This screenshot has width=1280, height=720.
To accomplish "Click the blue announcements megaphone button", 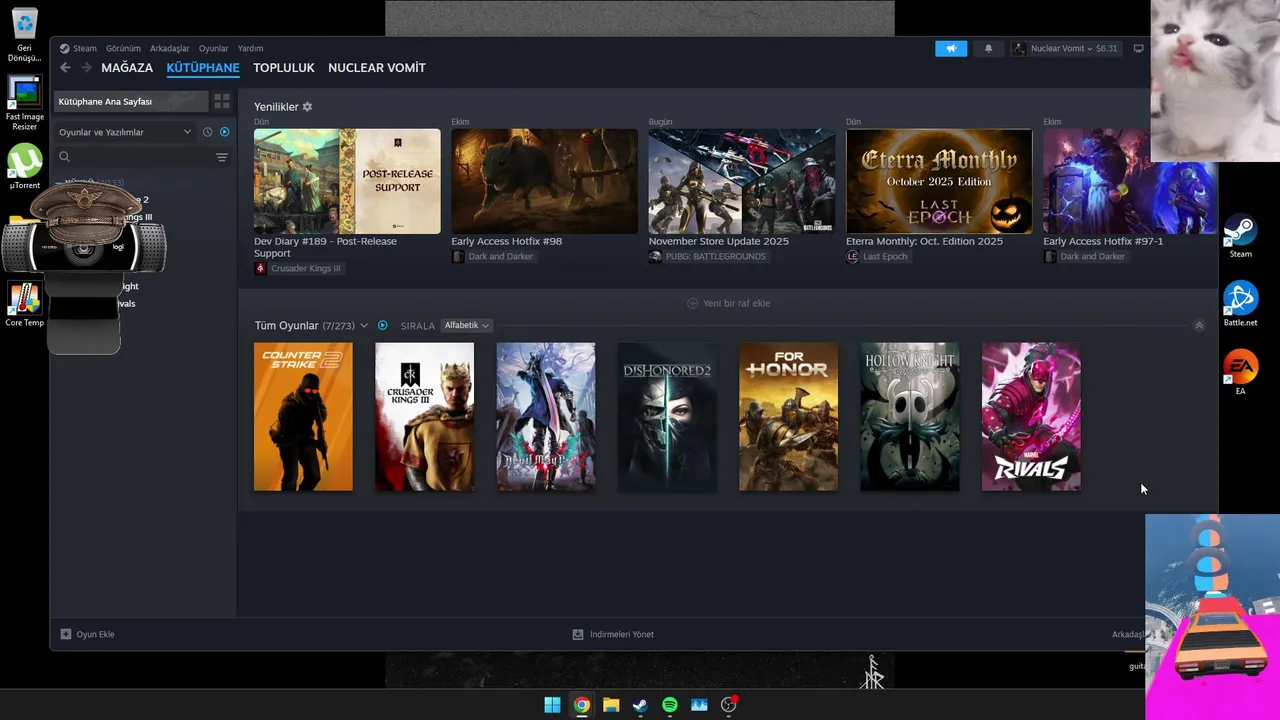I will point(951,48).
